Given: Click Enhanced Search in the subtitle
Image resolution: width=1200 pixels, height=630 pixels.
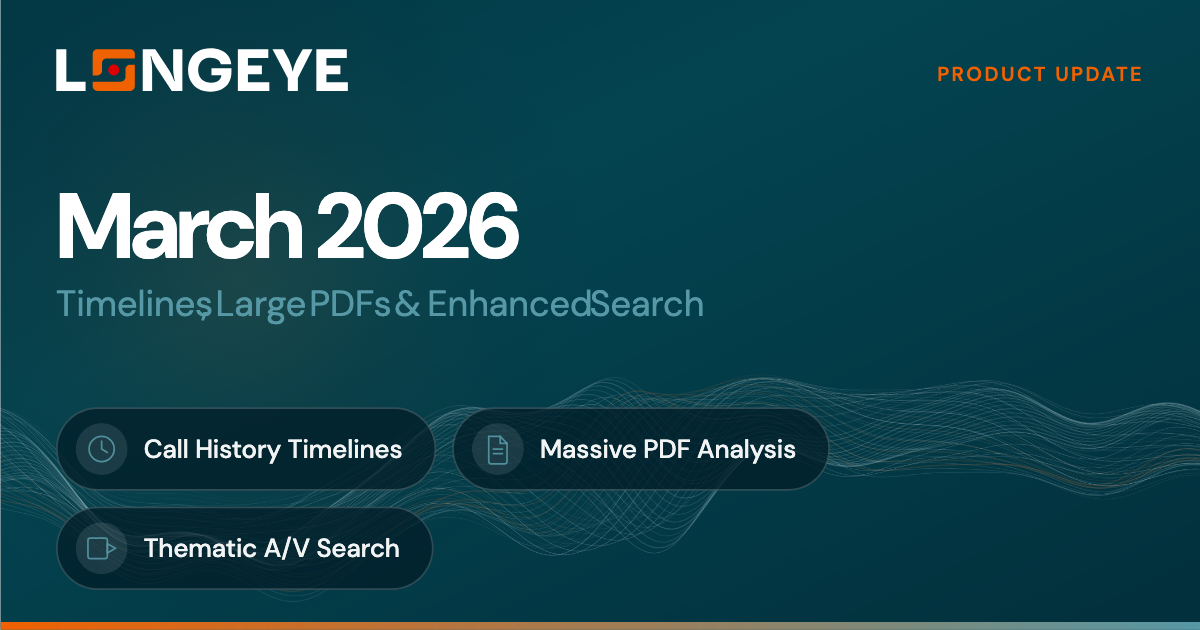Looking at the screenshot, I should [x=565, y=304].
